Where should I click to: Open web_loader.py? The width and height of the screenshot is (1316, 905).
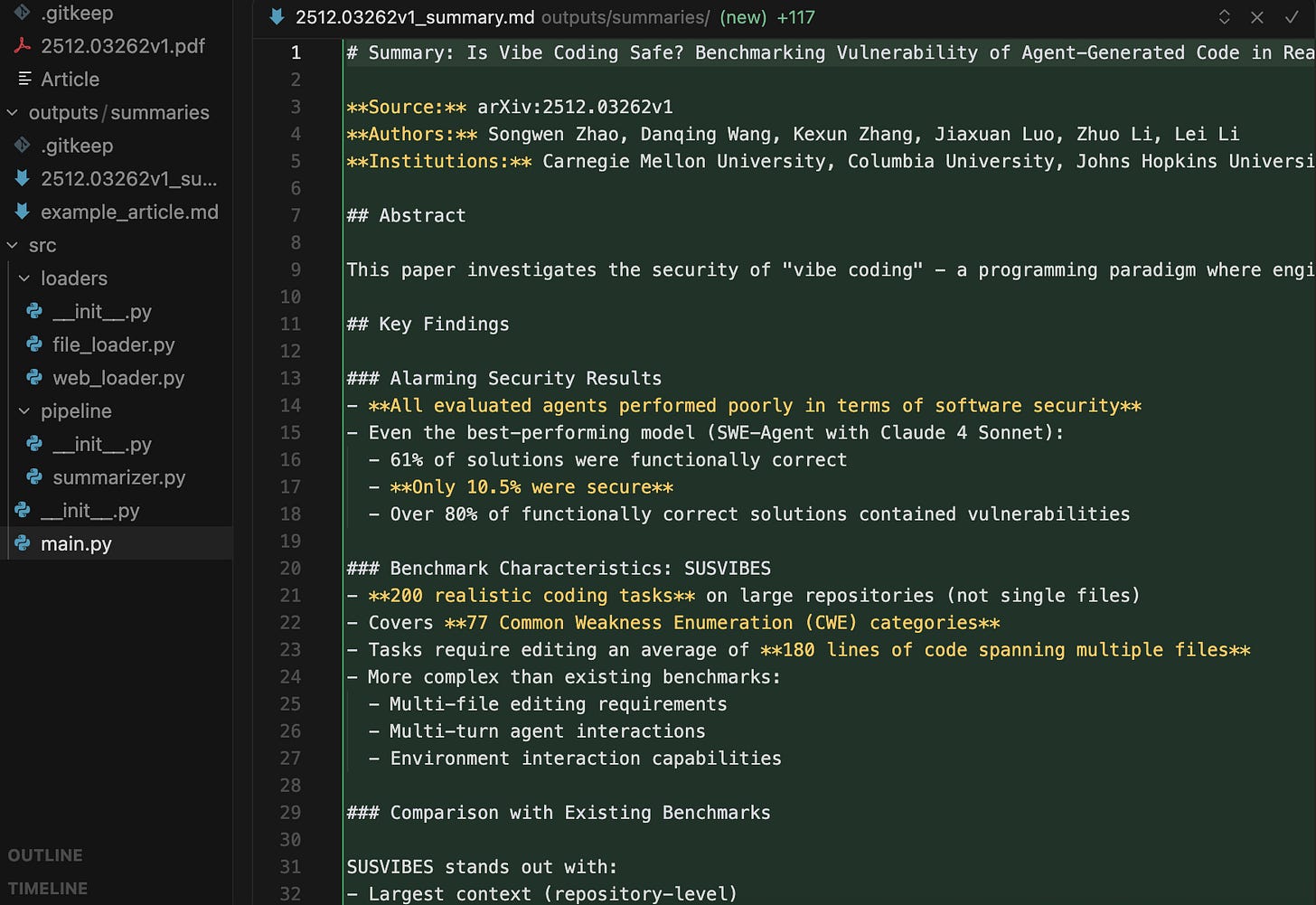pos(118,378)
